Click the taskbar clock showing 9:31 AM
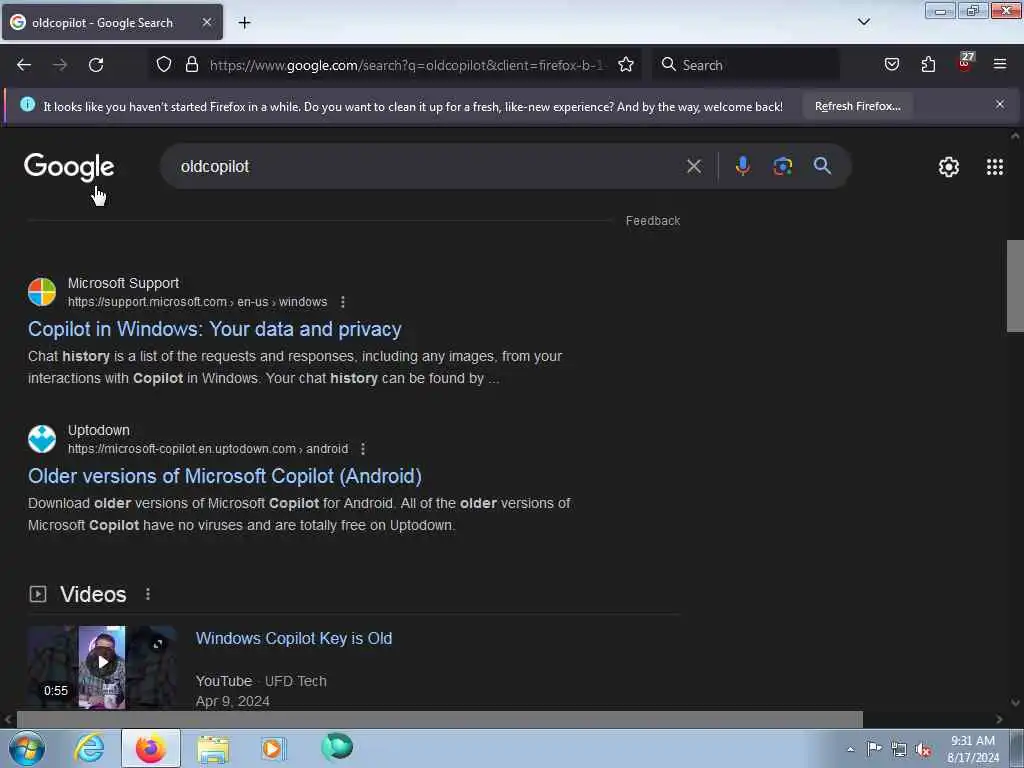The image size is (1024, 768). 973,748
